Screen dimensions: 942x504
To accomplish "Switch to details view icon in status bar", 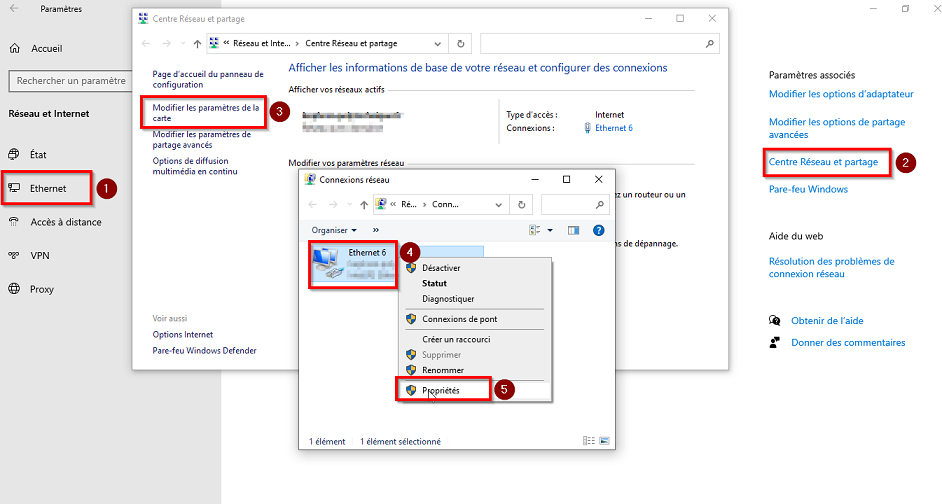I will point(589,441).
